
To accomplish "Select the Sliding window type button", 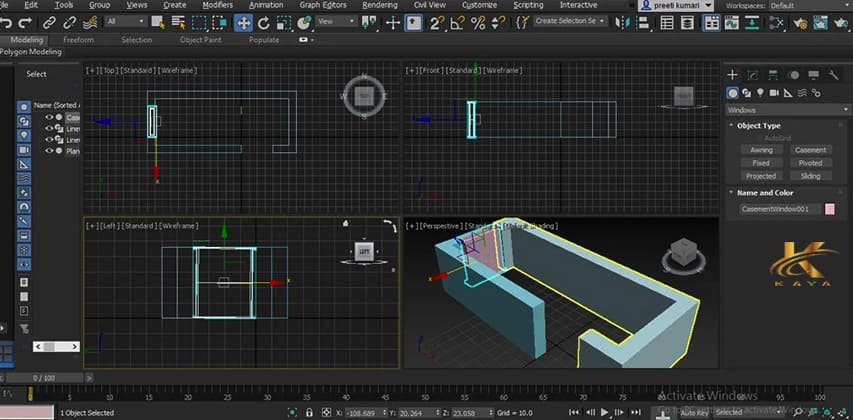I will pyautogui.click(x=810, y=176).
